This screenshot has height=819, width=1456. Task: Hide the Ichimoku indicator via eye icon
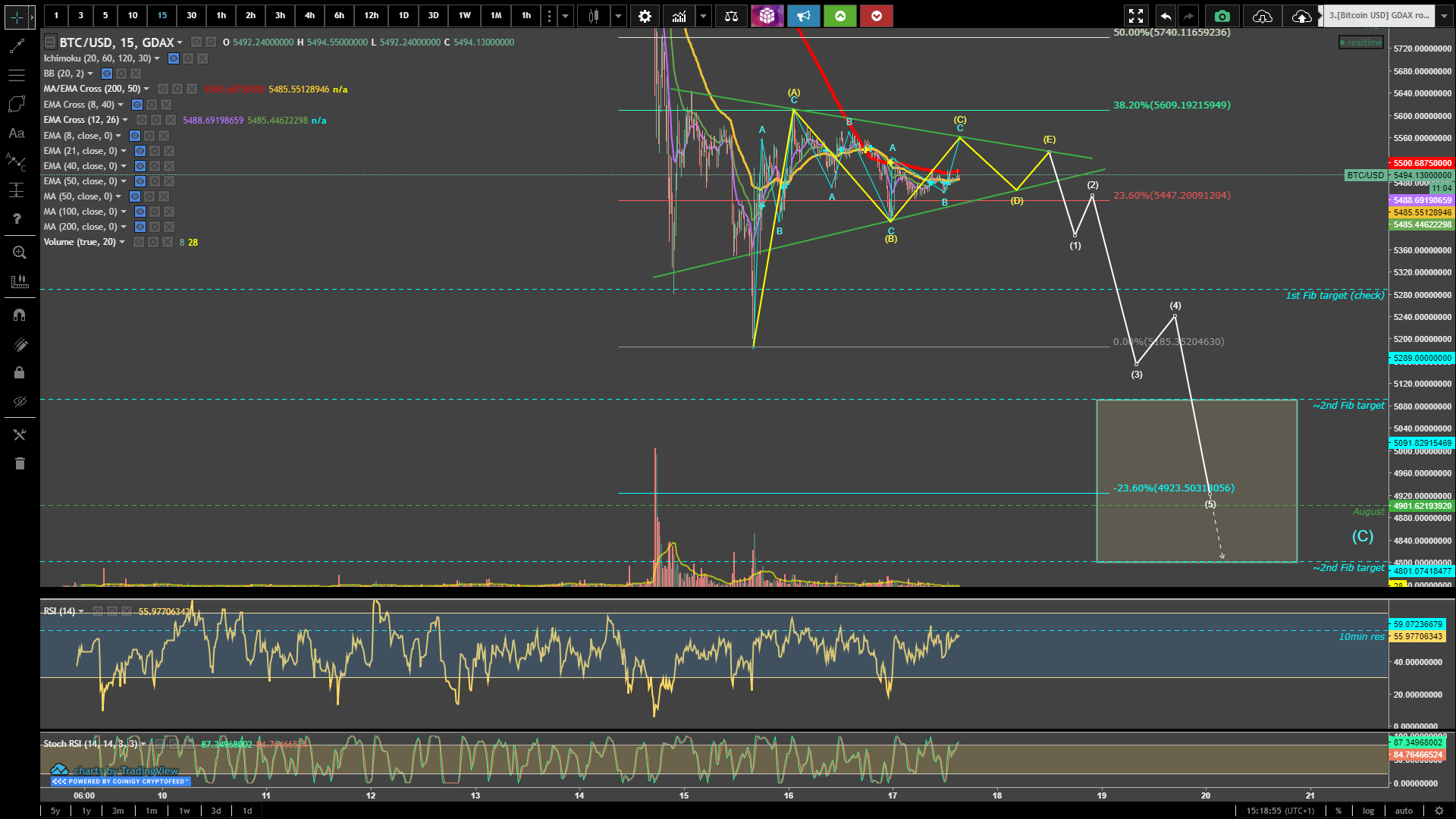[174, 58]
